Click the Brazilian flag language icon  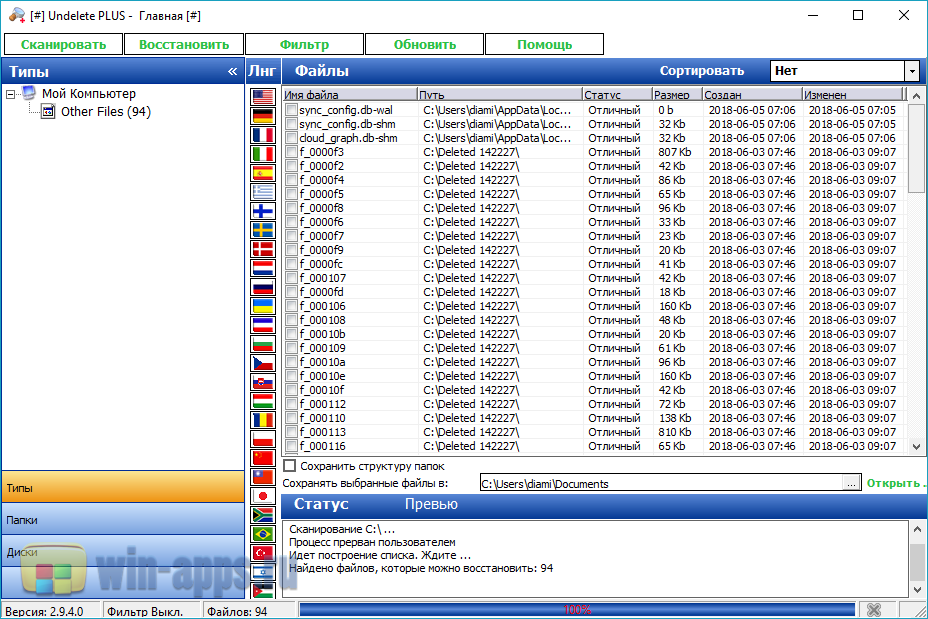coord(263,534)
